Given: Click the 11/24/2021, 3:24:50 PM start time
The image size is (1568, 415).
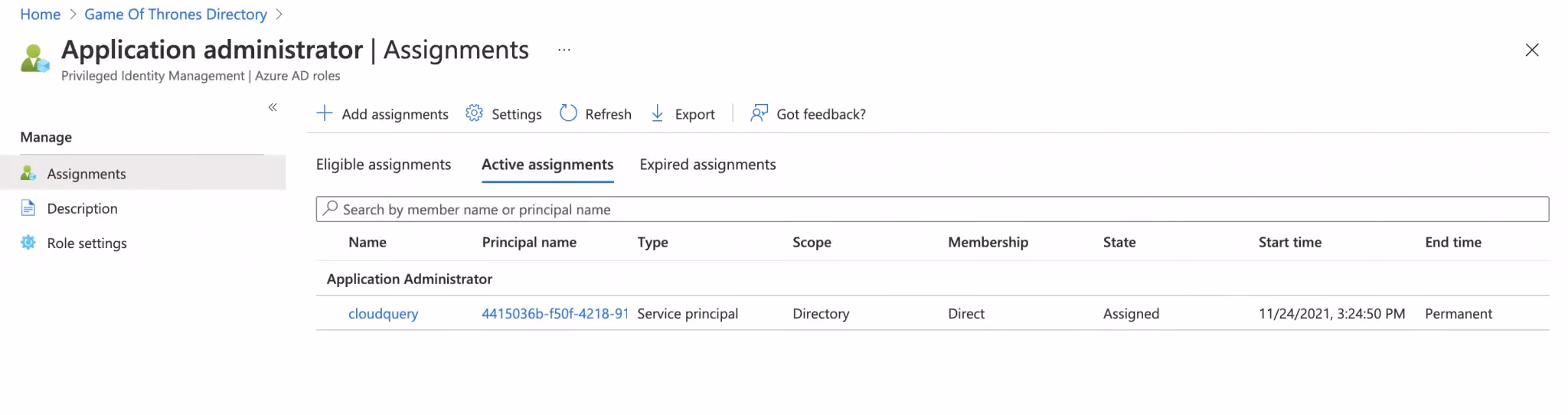Looking at the screenshot, I should pos(1331,314).
